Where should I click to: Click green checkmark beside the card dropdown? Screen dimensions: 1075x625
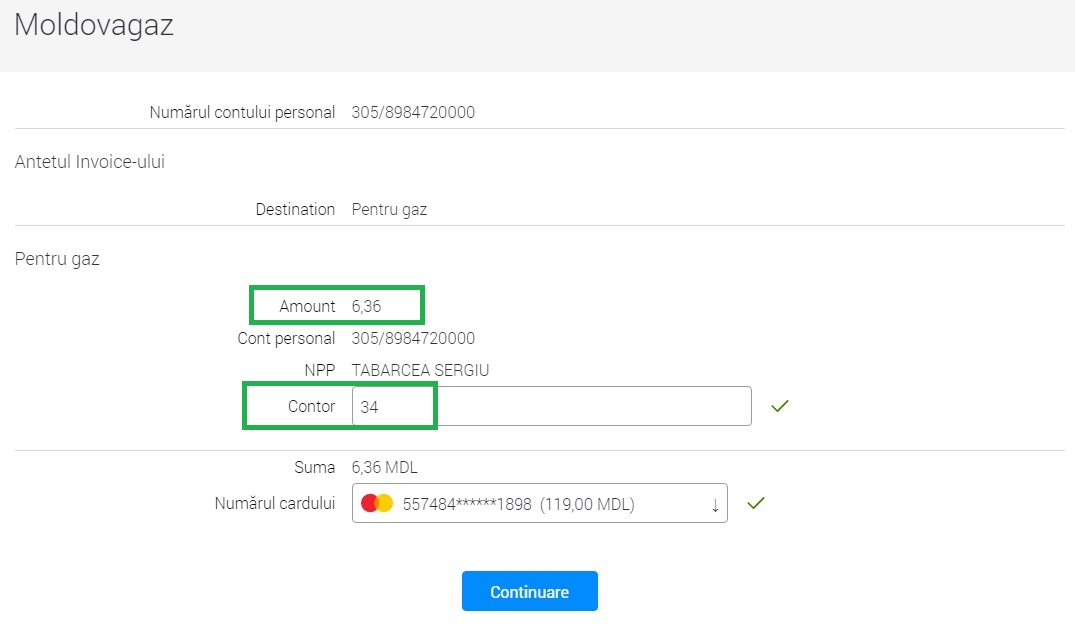point(756,503)
